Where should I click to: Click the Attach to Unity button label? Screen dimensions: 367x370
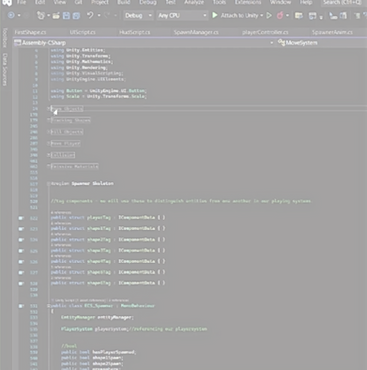240,15
